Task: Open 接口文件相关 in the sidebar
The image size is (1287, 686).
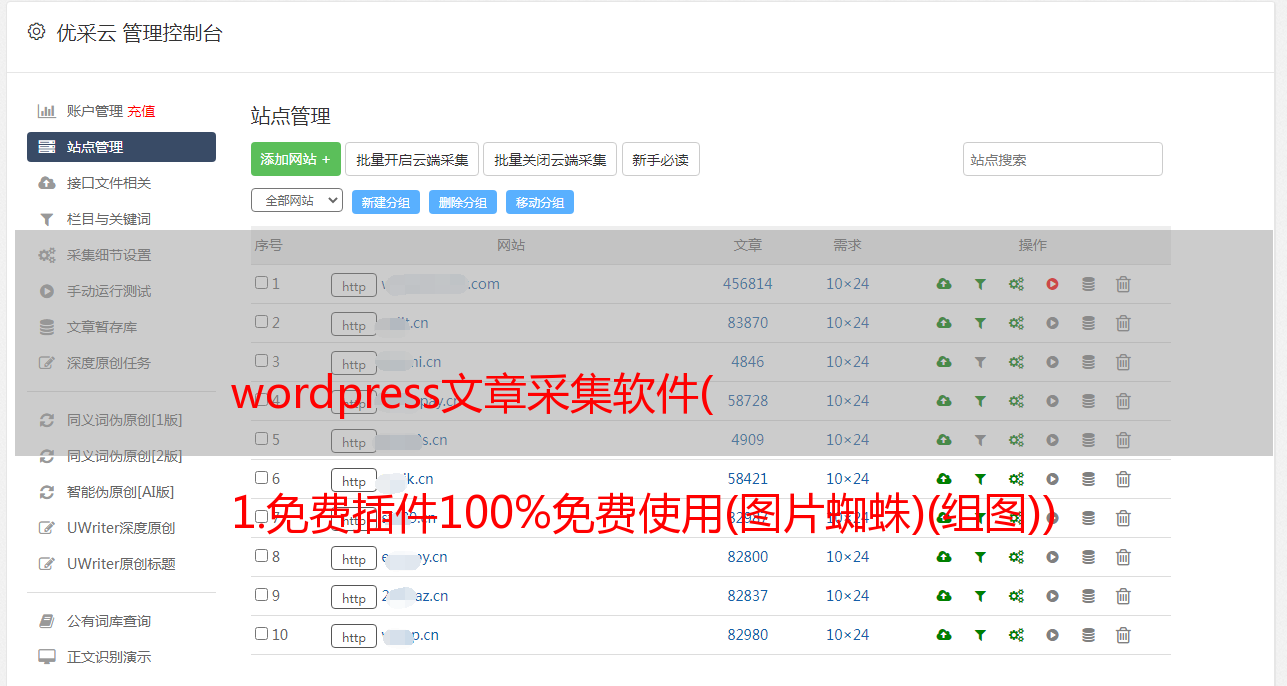Action: [109, 183]
